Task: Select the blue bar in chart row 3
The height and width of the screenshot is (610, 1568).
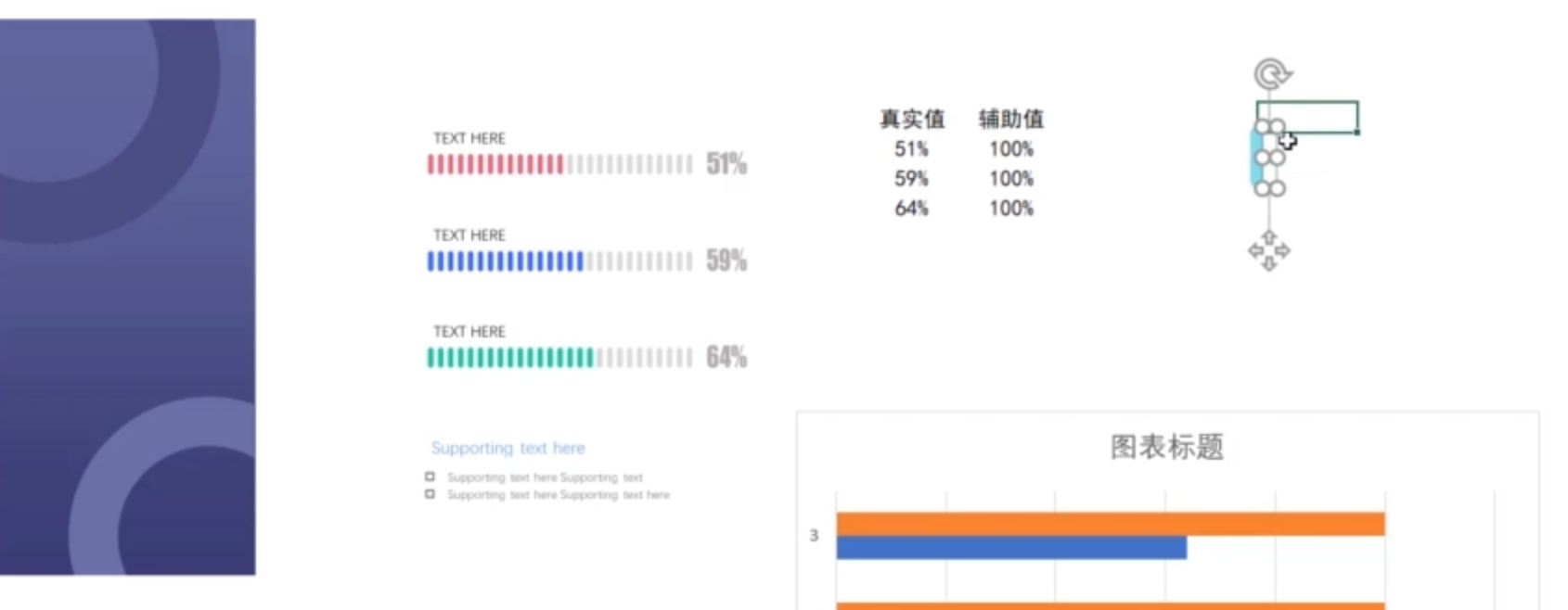Action: (1010, 548)
